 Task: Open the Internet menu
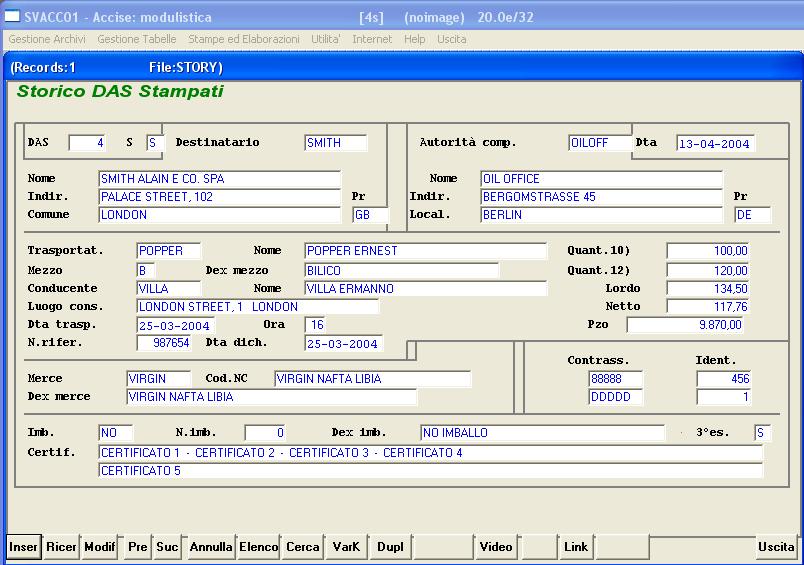click(x=372, y=39)
